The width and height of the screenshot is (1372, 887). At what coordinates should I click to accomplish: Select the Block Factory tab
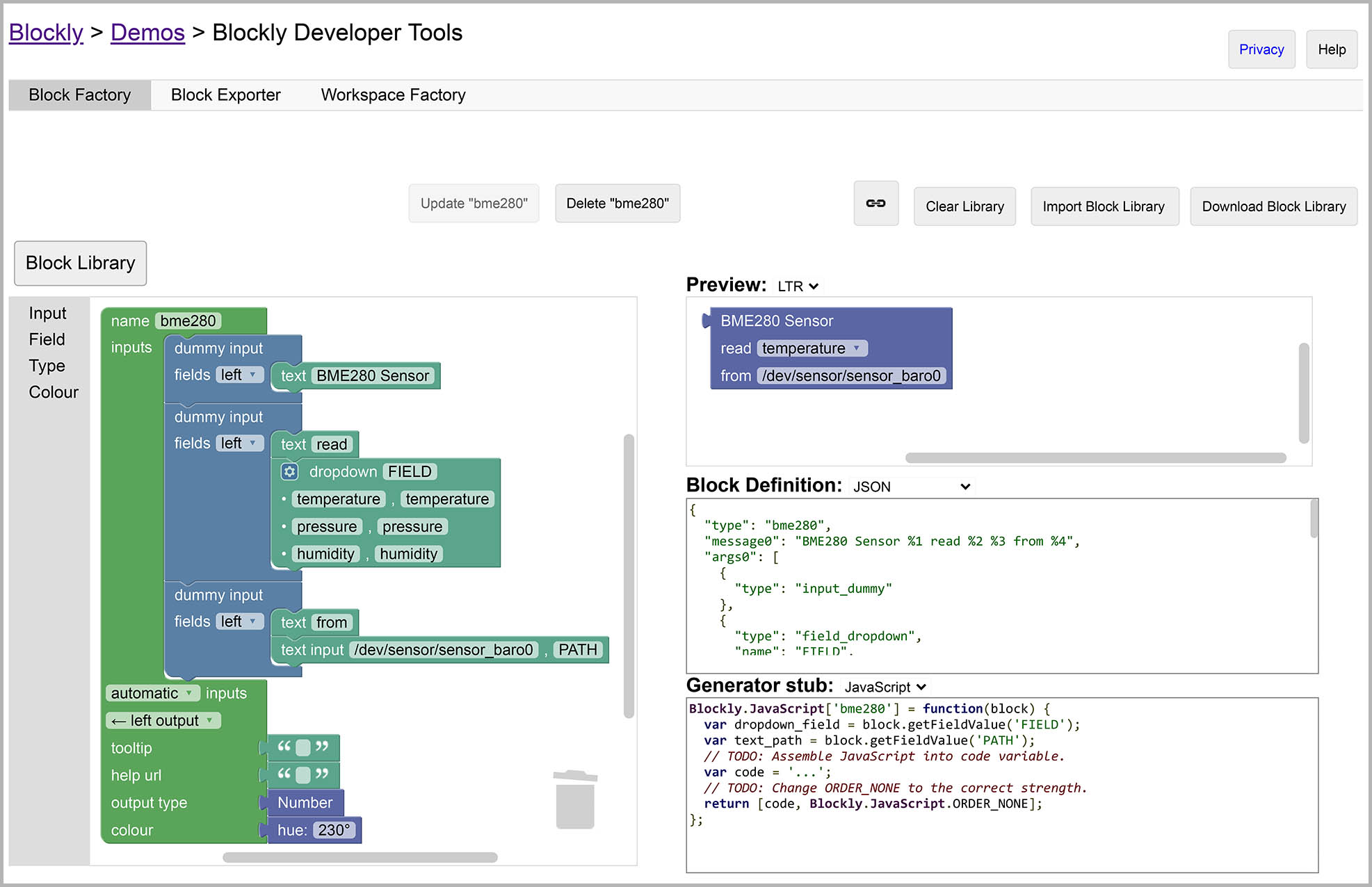[79, 94]
